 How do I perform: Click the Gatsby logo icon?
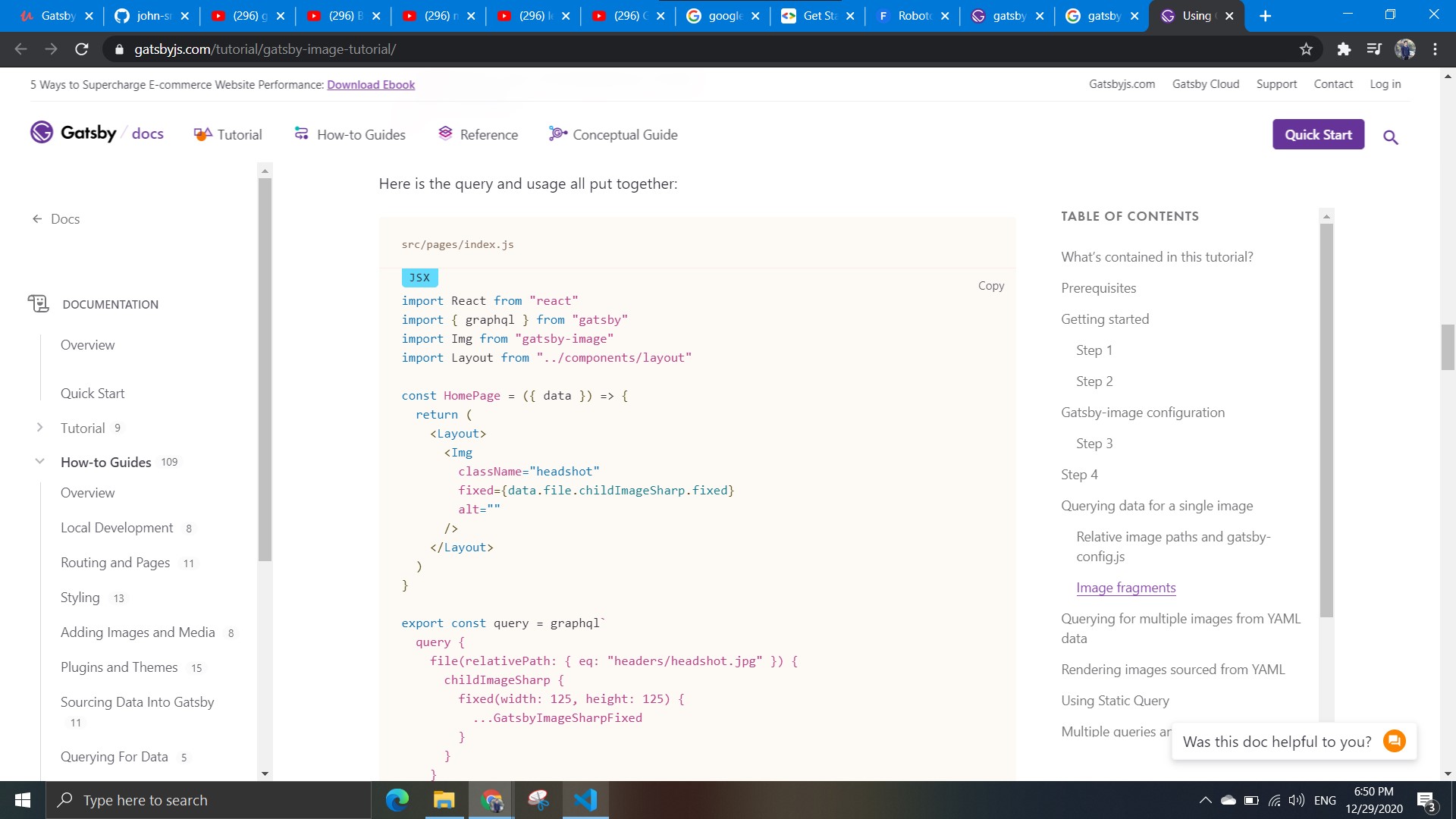[42, 133]
